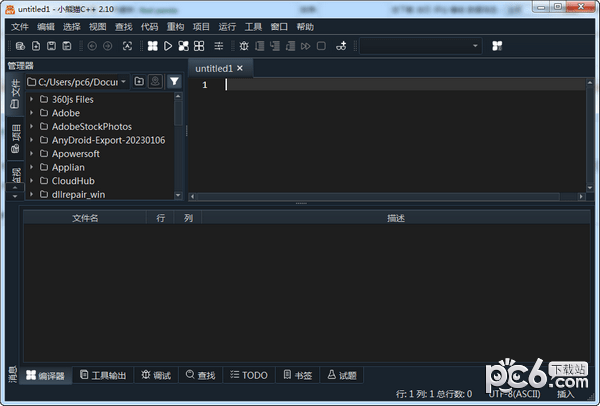Click the 文件名 column header
This screenshot has width=600, height=406.
pos(85,218)
